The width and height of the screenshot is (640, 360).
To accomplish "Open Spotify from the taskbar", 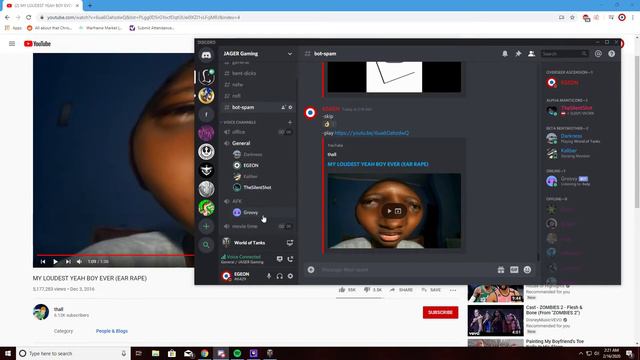I will (x=237, y=353).
